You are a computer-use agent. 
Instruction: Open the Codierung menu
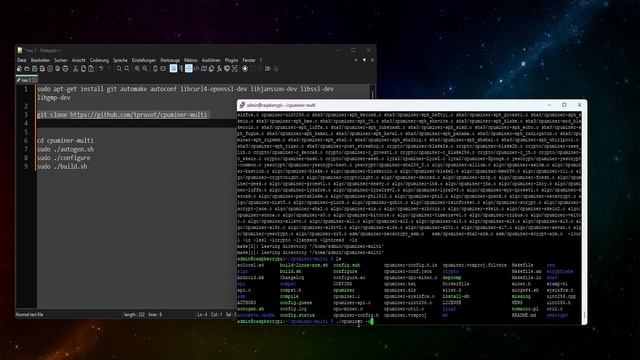[99, 60]
